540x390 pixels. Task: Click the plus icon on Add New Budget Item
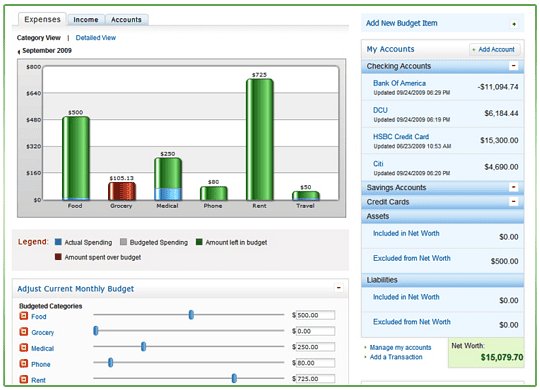coord(514,24)
